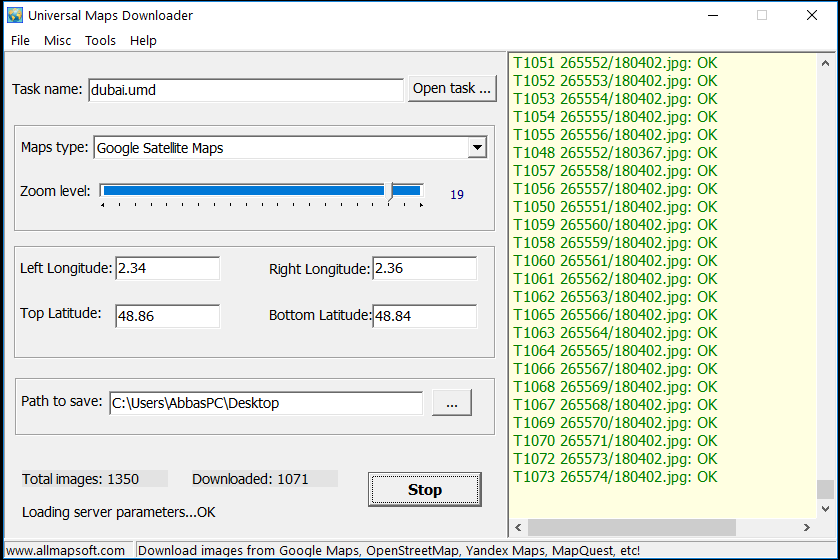Click the zoom level value 19
Image resolution: width=840 pixels, height=560 pixels.
457,195
